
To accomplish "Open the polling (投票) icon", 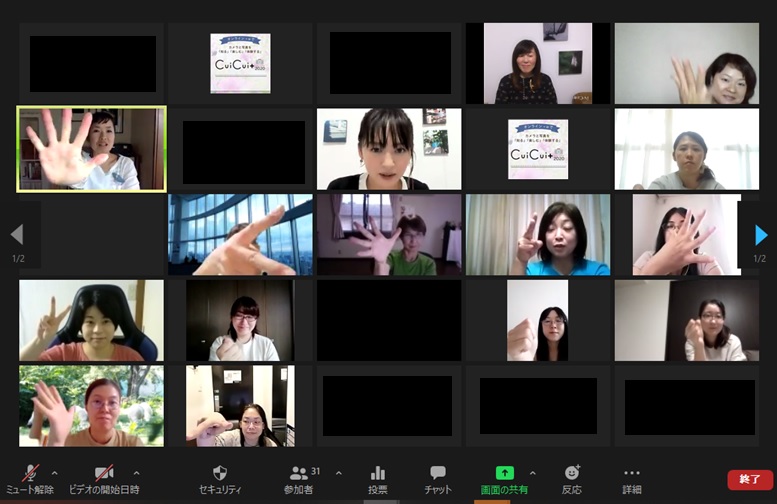I will [x=377, y=476].
